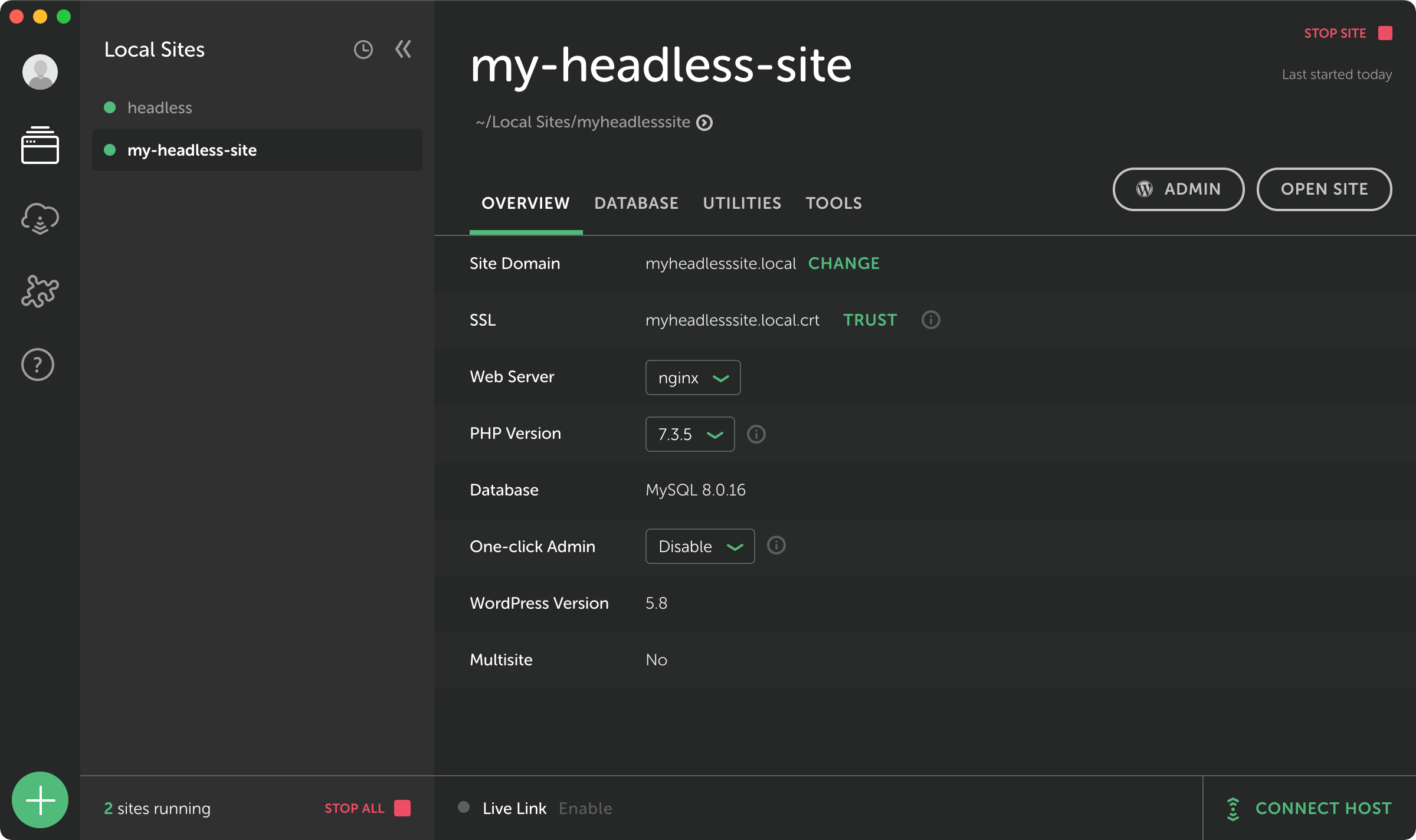Screen dimensions: 1416x840
Task: Click the One-click Admin info icon
Action: pos(776,545)
